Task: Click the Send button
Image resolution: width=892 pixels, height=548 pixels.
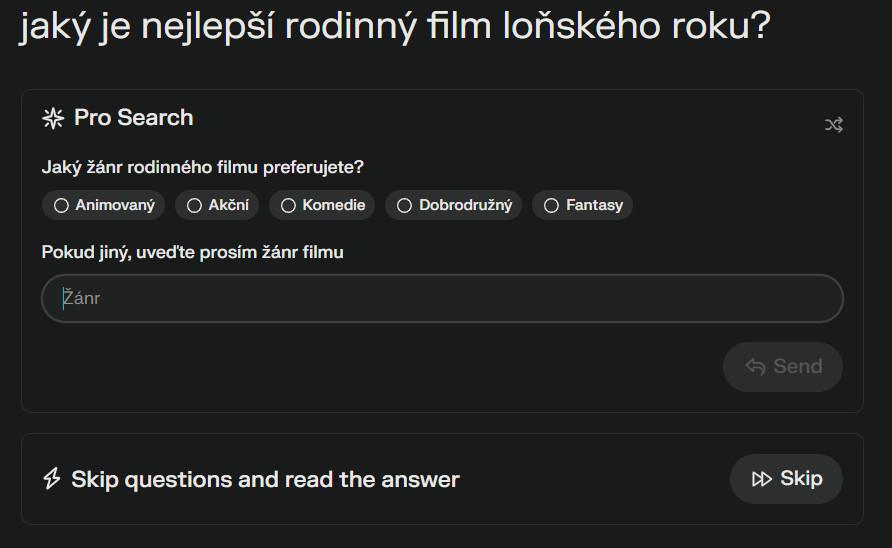Action: (x=783, y=366)
